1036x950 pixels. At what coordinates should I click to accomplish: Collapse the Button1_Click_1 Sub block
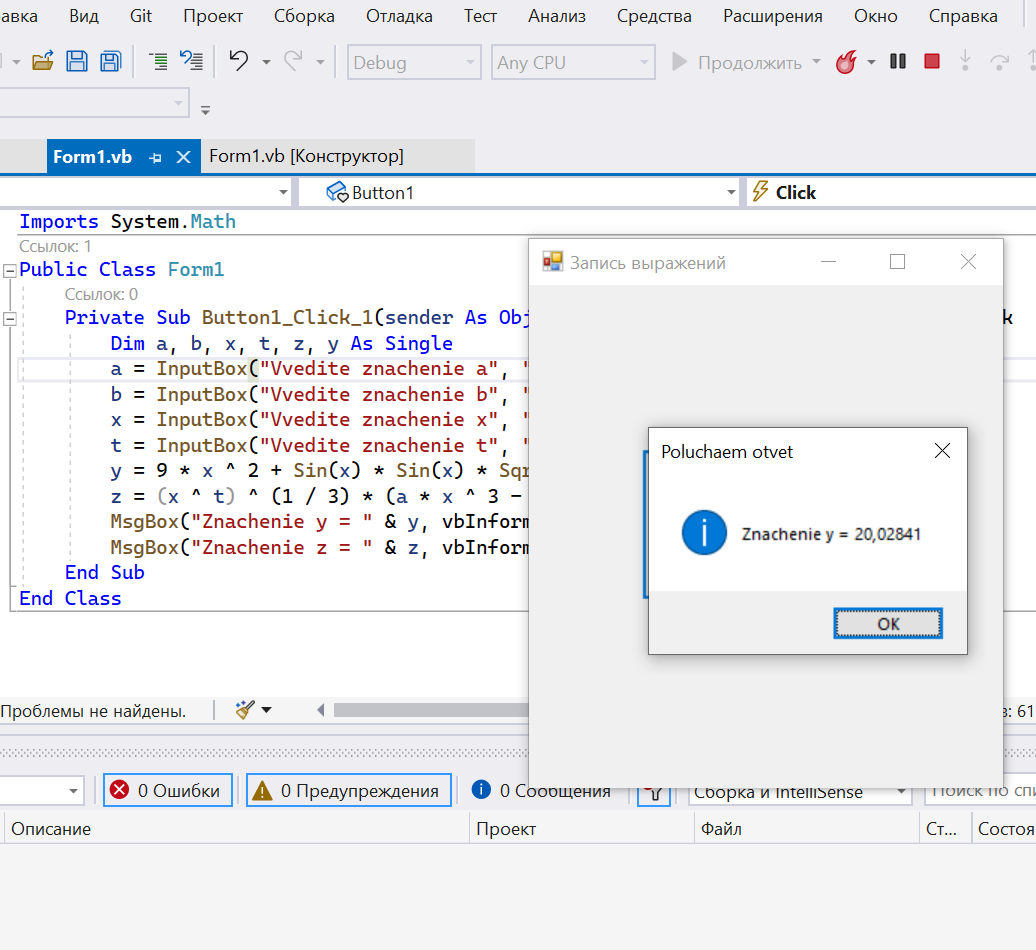pos(9,319)
